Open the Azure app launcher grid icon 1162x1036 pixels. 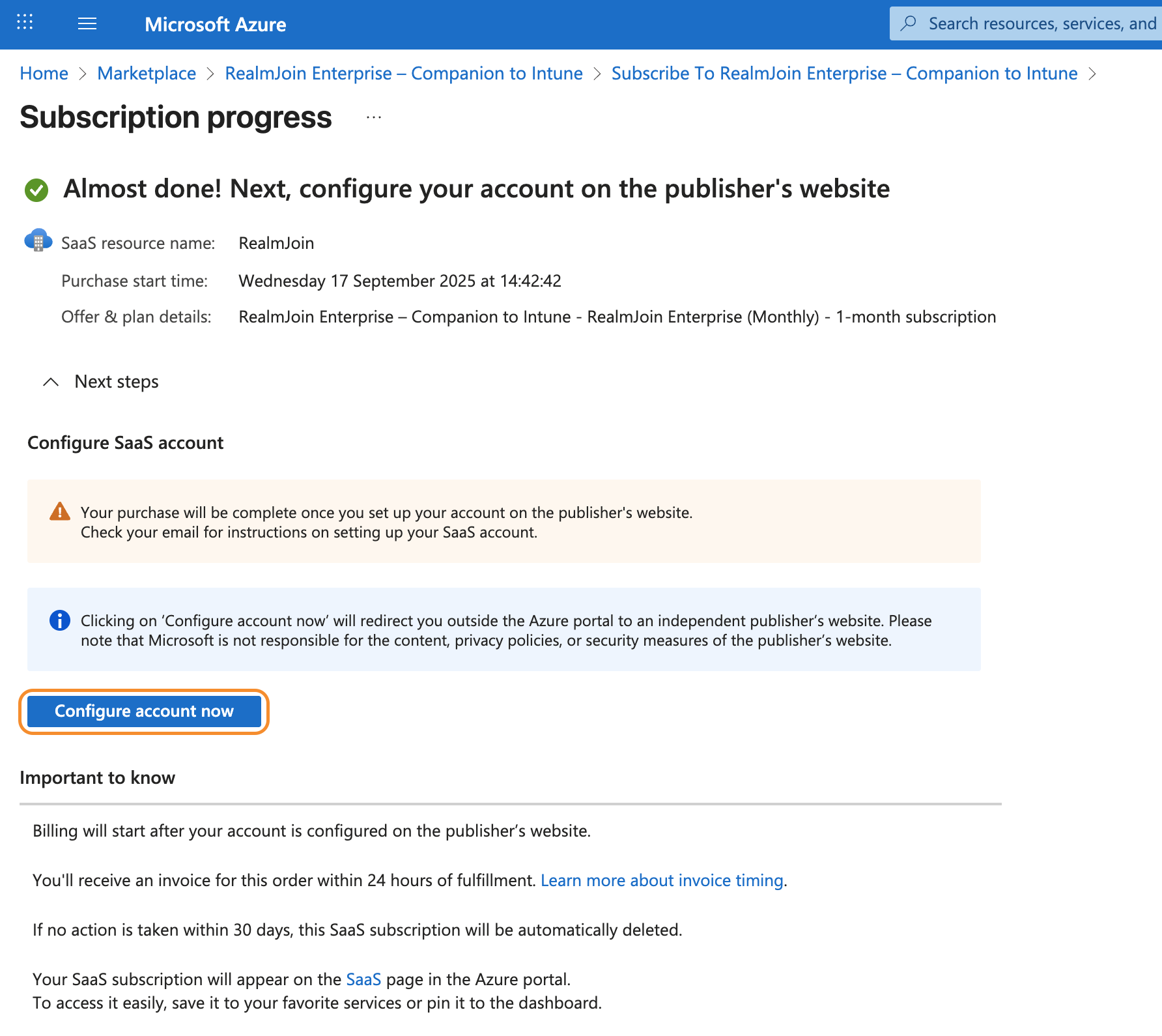pos(25,23)
